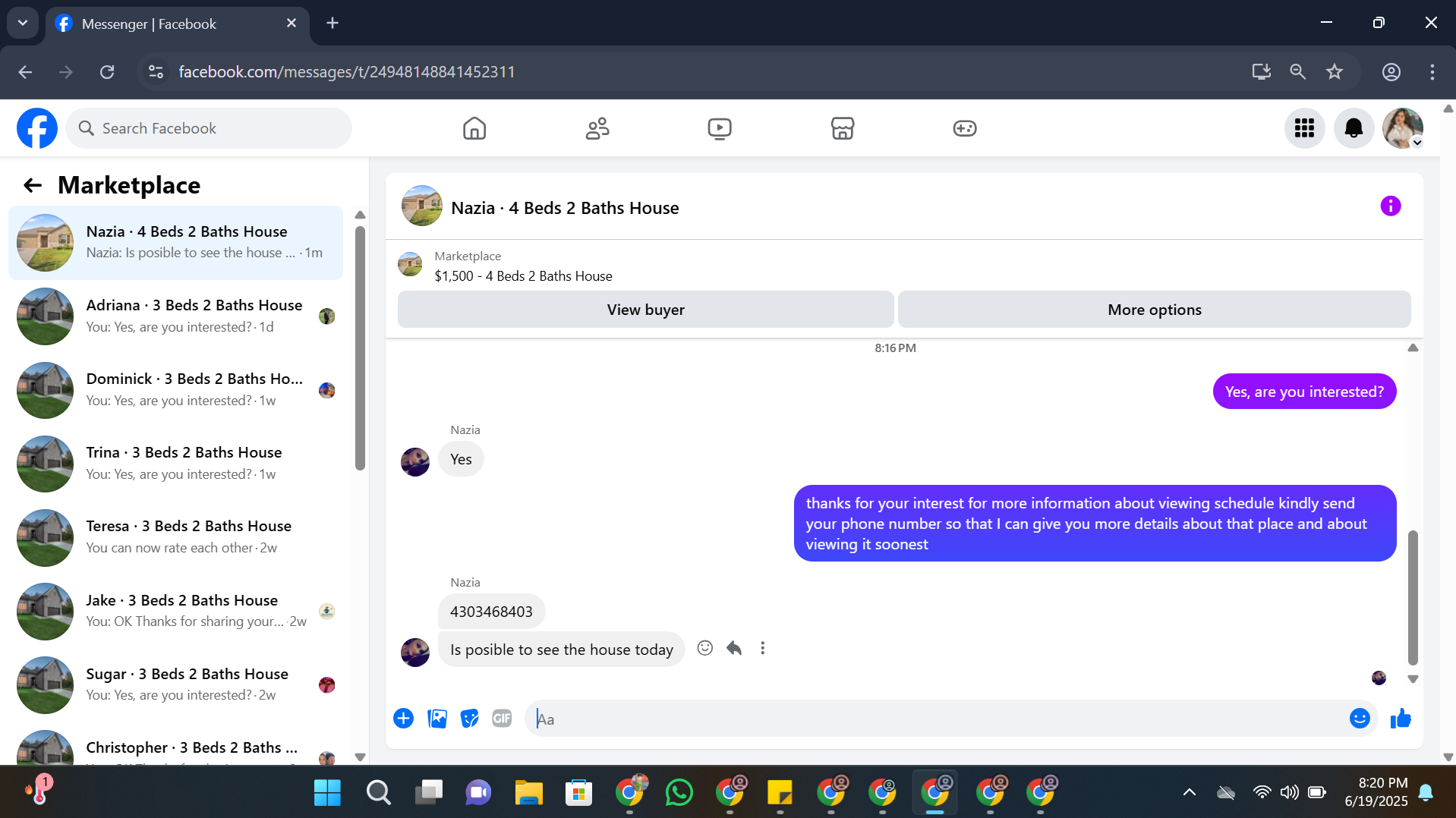Open Microsoft Store from taskbar
Image resolution: width=1456 pixels, height=818 pixels.
coord(578,793)
